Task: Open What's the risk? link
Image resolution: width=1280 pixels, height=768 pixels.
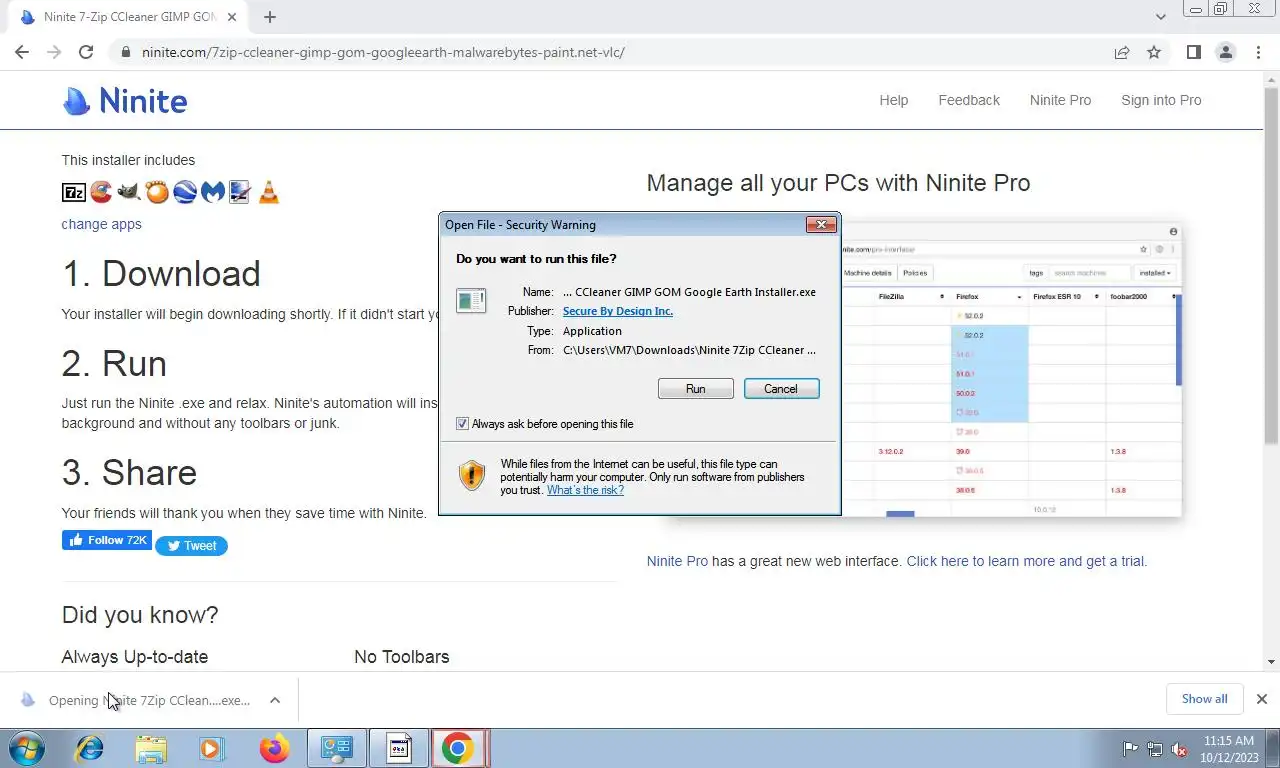Action: coord(586,490)
